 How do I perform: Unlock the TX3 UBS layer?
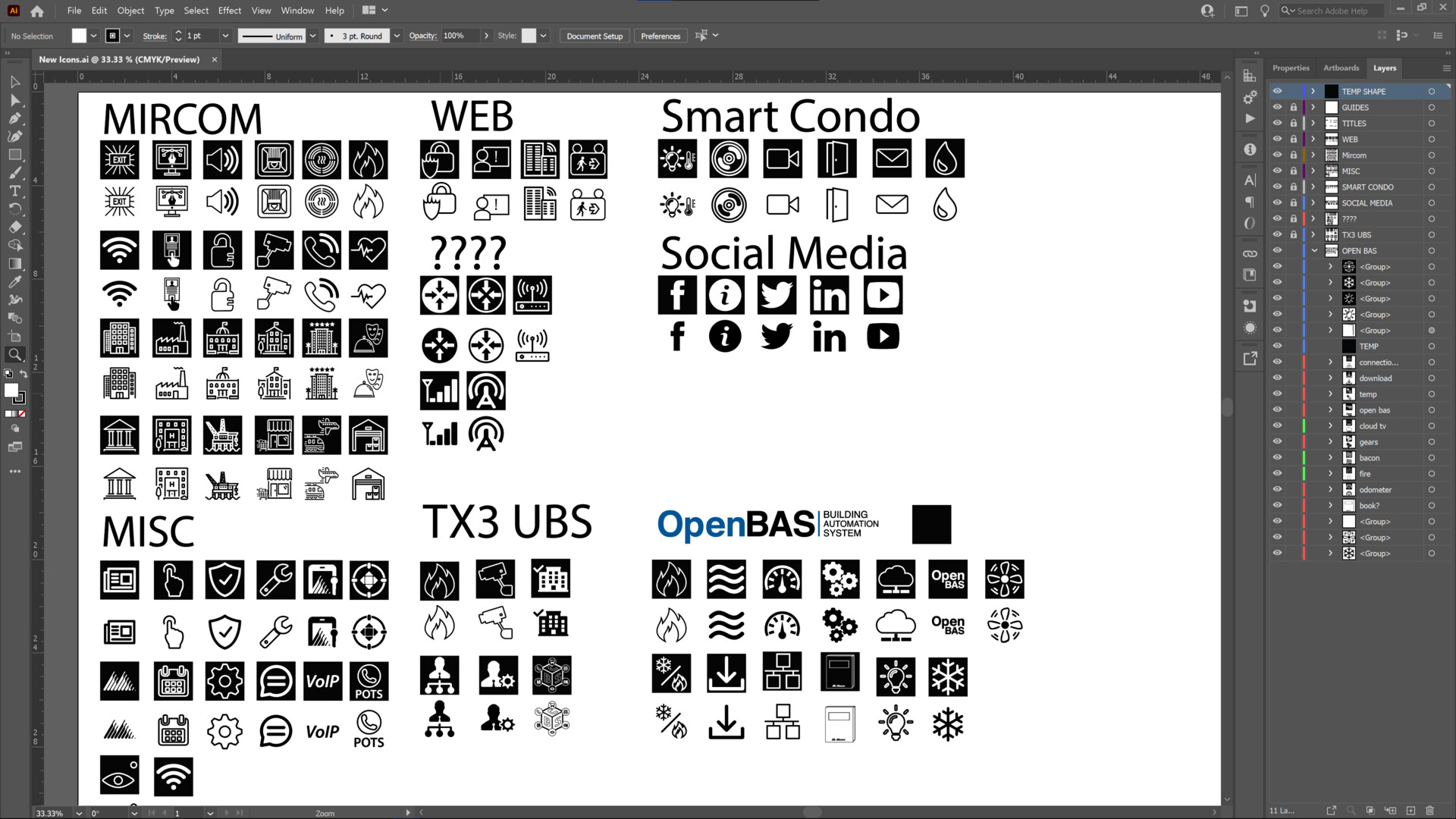click(x=1294, y=234)
